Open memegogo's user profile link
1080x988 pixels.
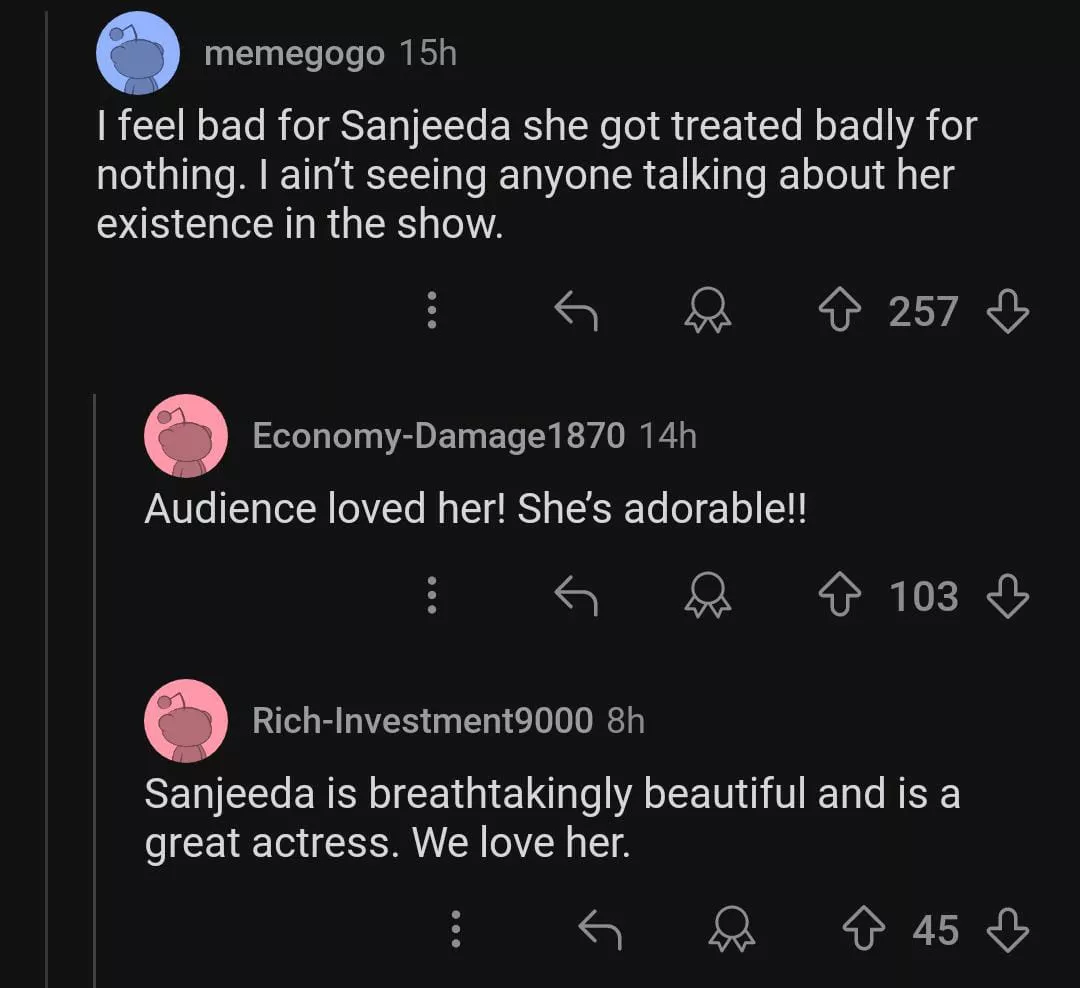coord(294,54)
